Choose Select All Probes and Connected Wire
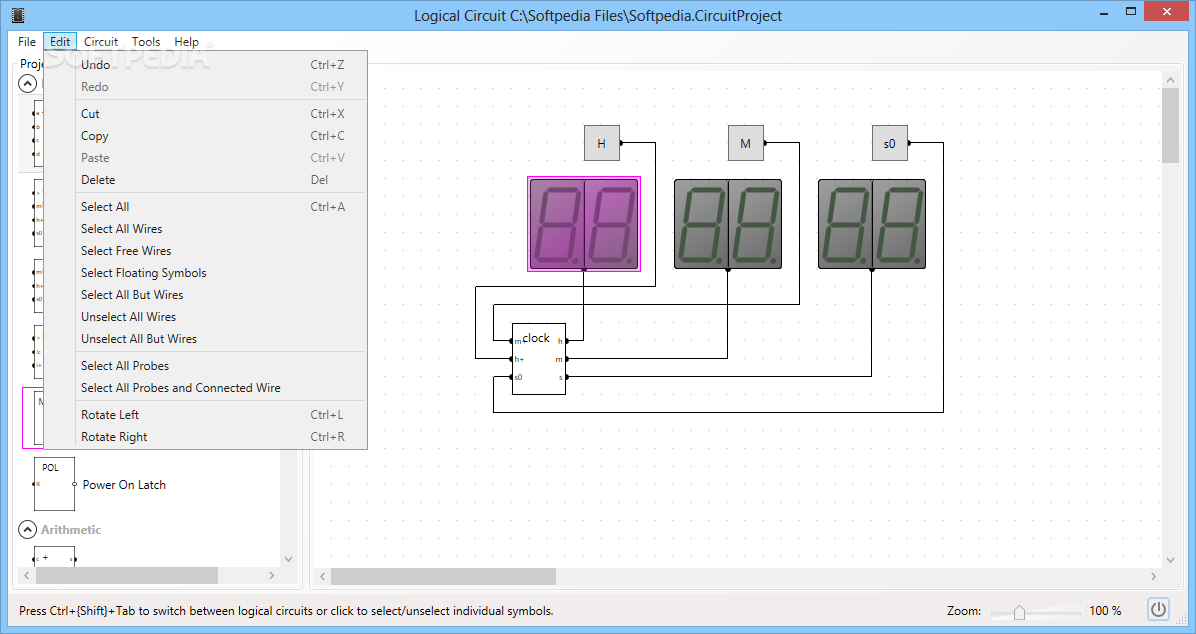 pos(206,388)
